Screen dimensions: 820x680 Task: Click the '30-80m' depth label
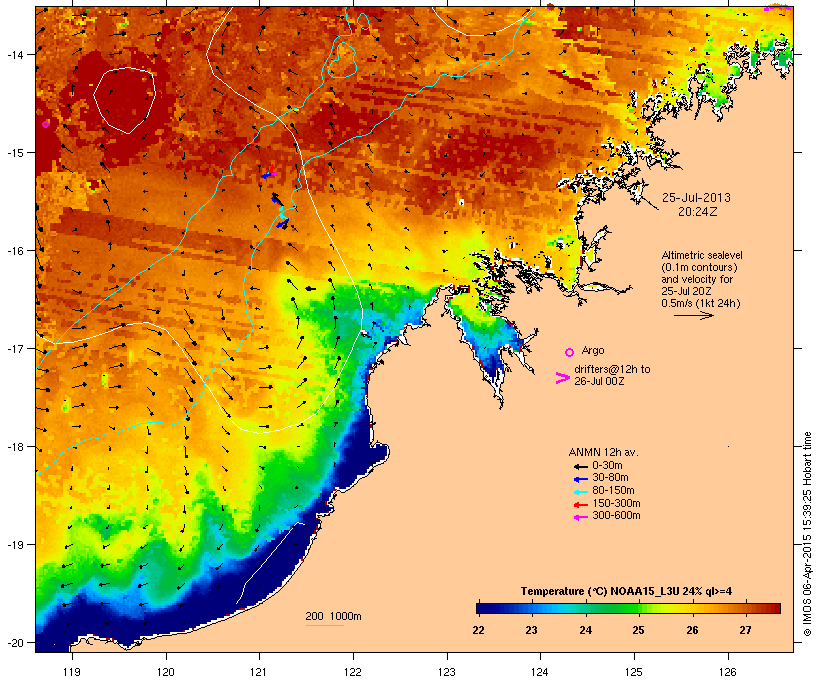pyautogui.click(x=610, y=478)
